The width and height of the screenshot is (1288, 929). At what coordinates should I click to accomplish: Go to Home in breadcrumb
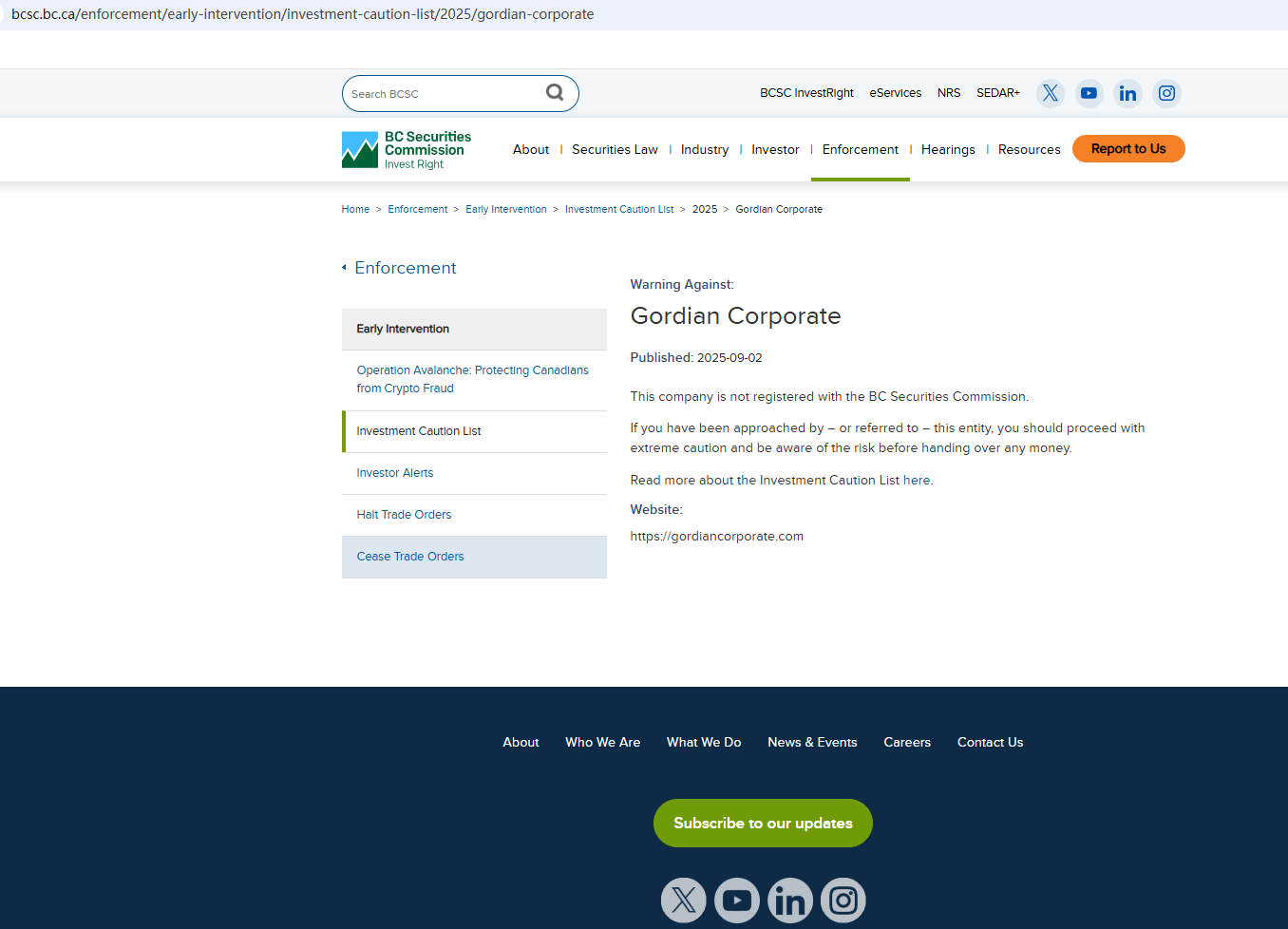coord(355,209)
